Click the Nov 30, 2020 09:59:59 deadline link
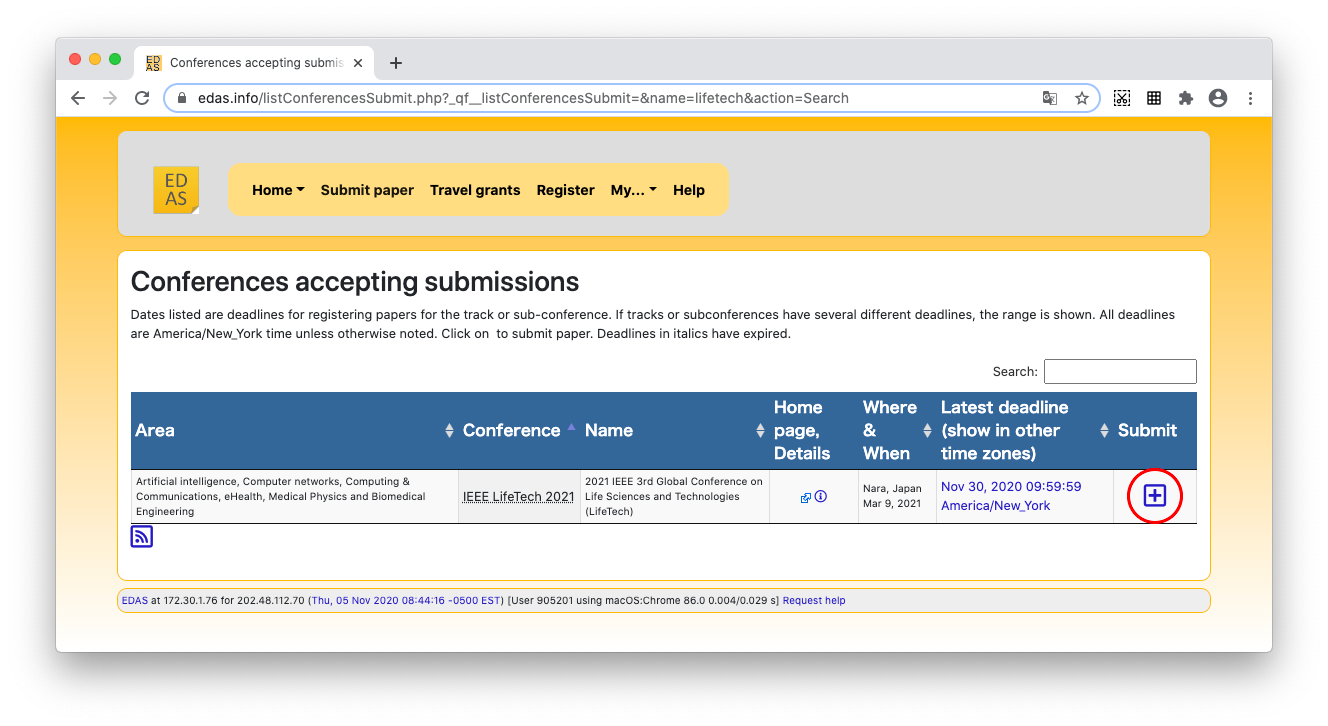Viewport: 1328px width, 726px height. pos(1011,487)
